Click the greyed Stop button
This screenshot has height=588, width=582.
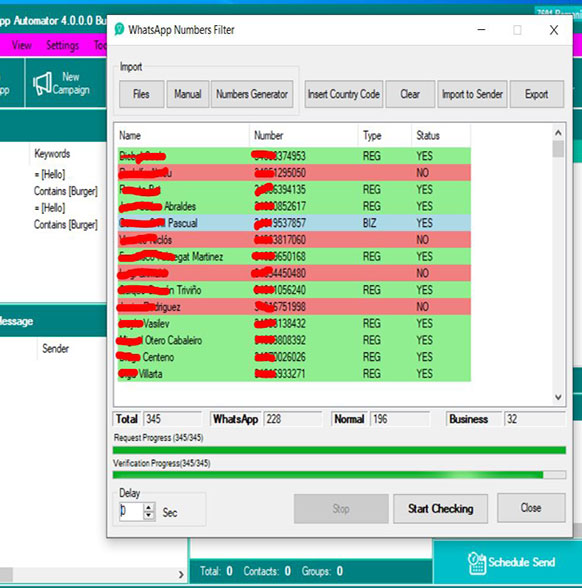[x=341, y=508]
